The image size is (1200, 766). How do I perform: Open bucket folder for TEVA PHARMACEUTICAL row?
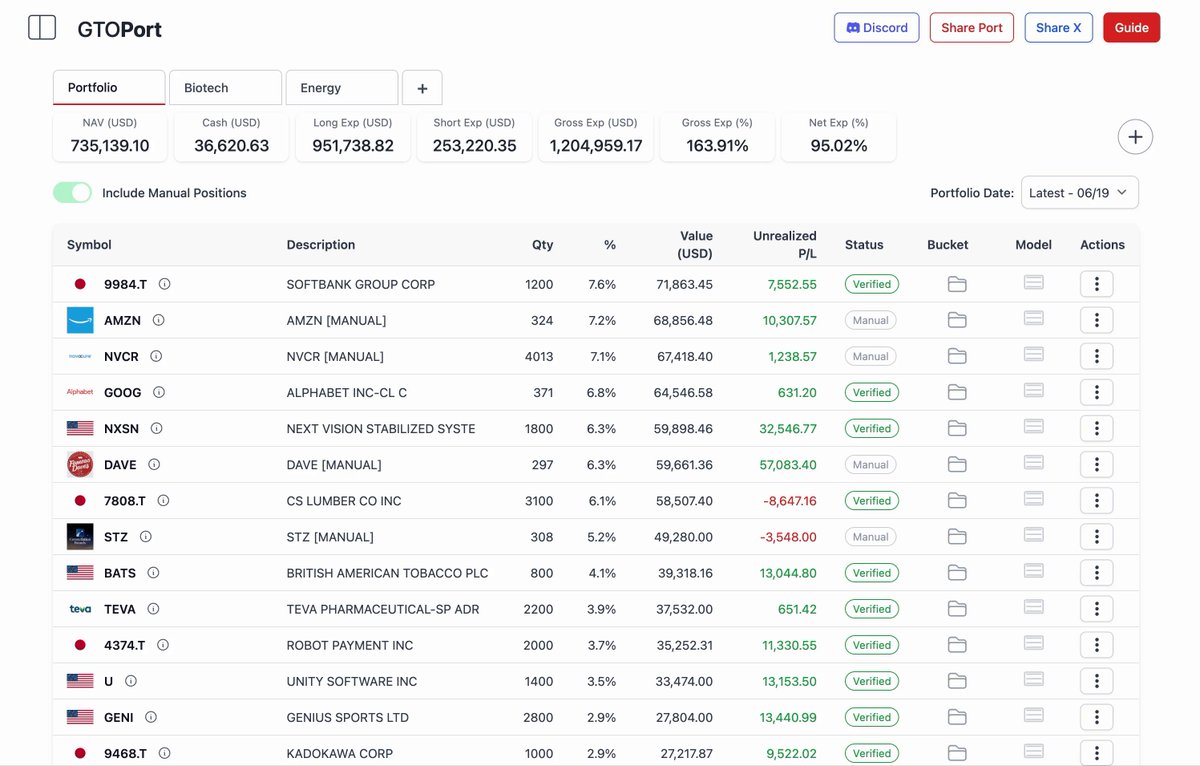[957, 609]
